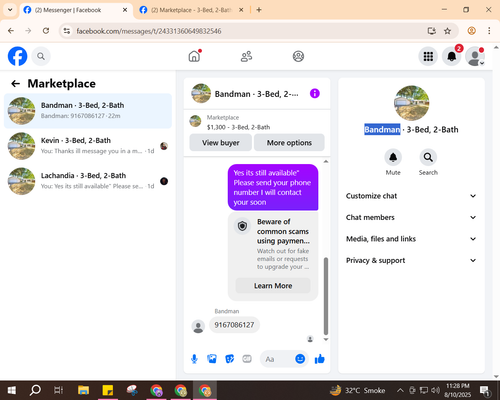Screen dimensions: 500x400
Task: Click the chat scrollbar thumb
Action: point(326,296)
